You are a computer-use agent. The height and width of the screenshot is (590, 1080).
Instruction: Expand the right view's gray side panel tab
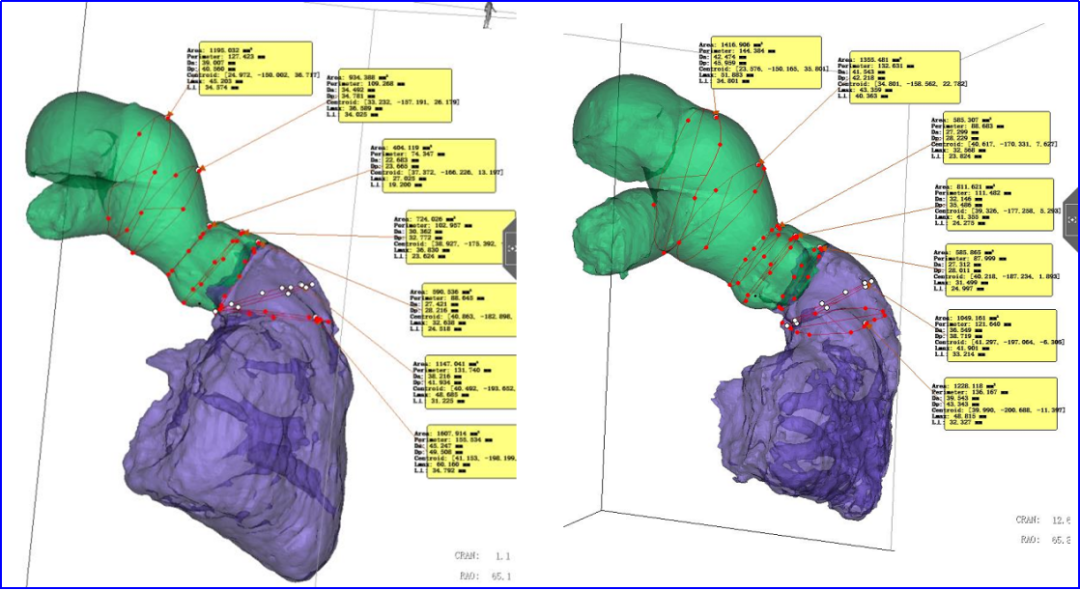(1071, 214)
